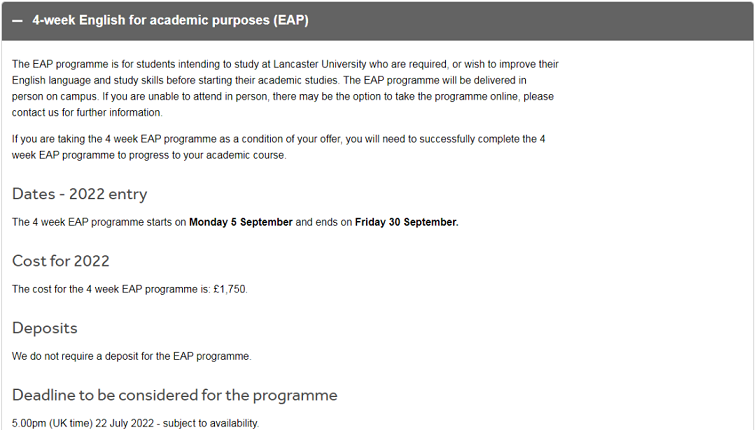Collapse the section using the minus icon
The width and height of the screenshot is (756, 430).
click(x=17, y=21)
